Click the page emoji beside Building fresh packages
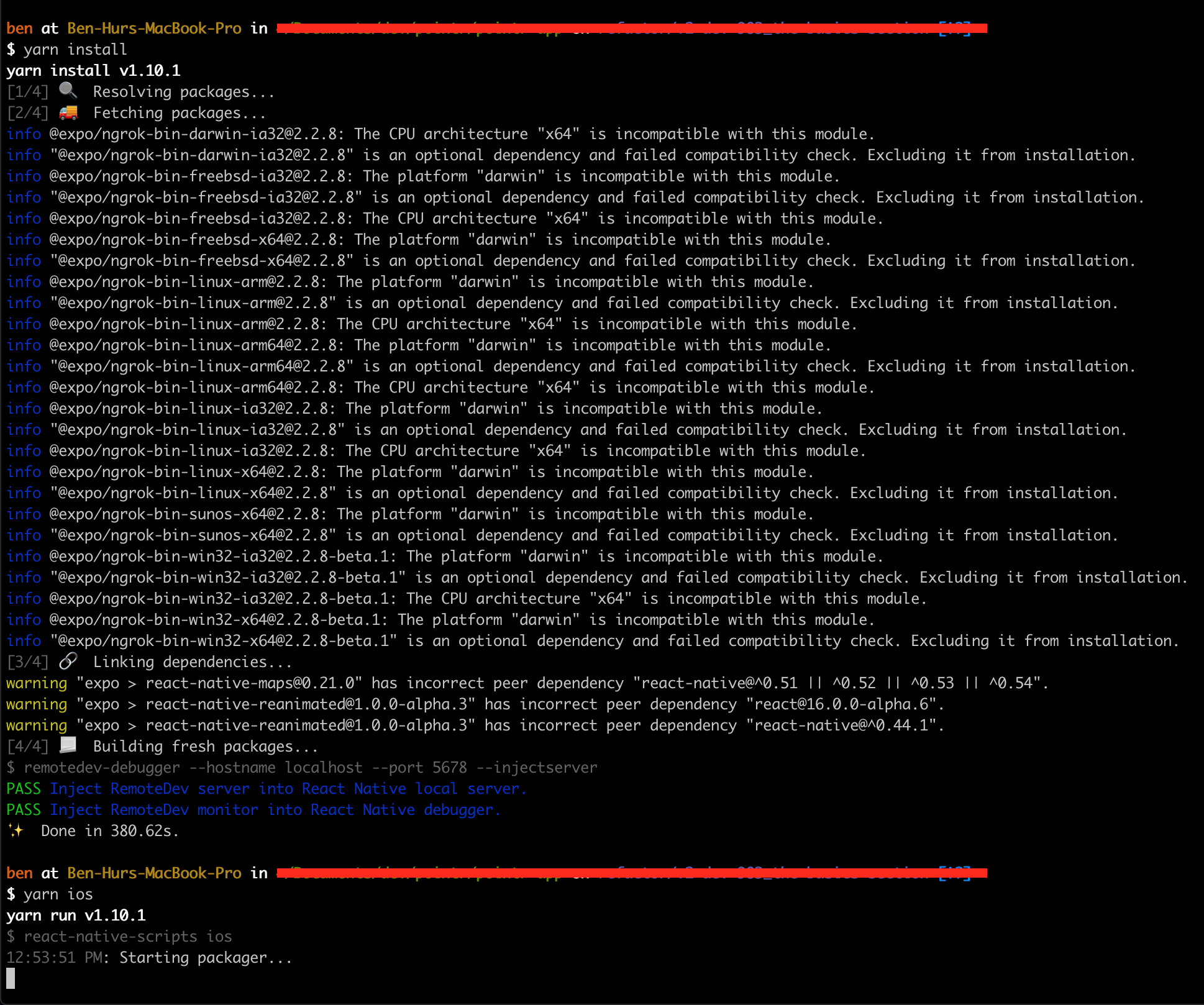Screen dimensions: 1204x1005 pos(68,745)
